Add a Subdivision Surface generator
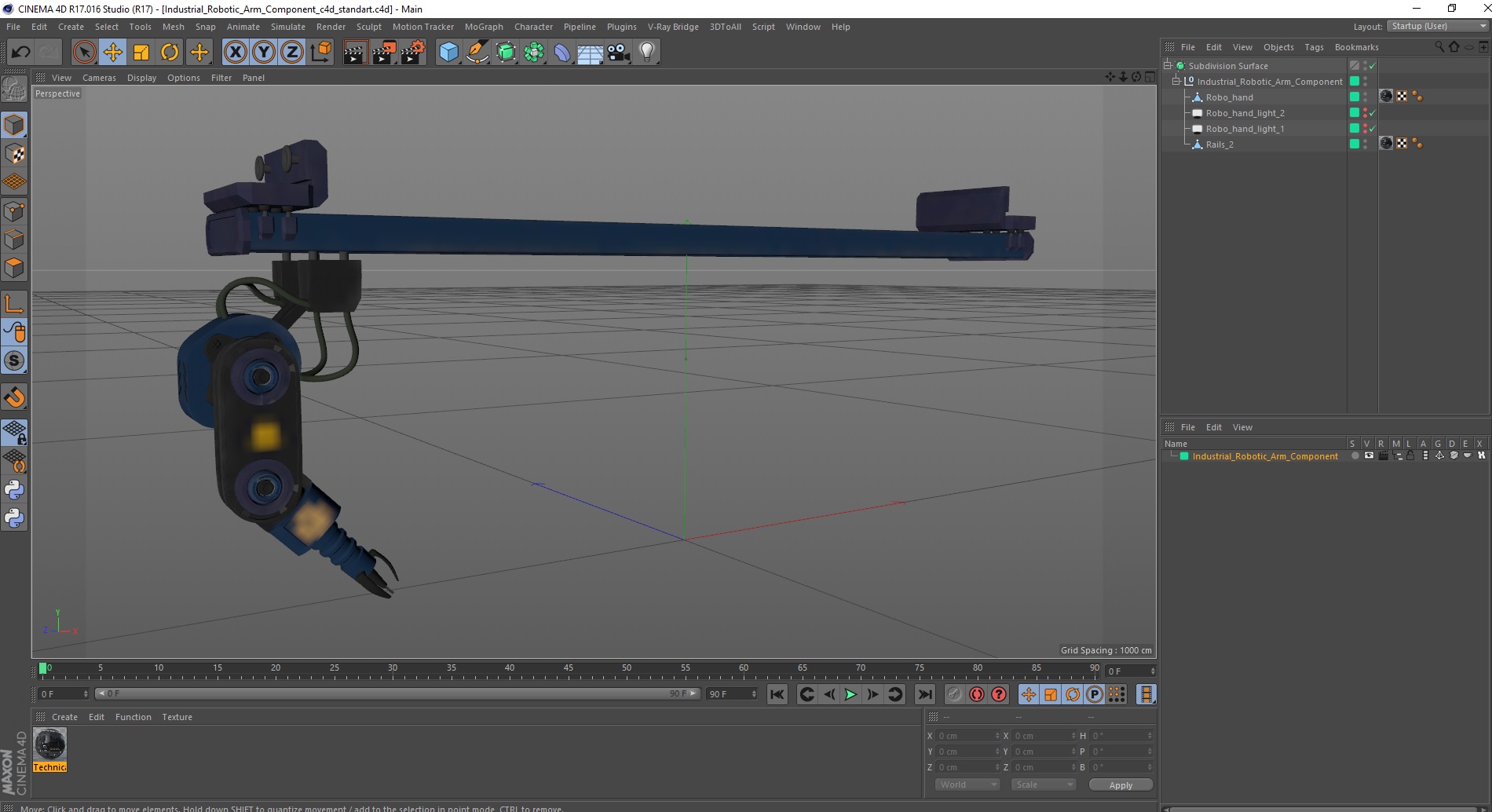This screenshot has width=1492, height=812. point(506,53)
